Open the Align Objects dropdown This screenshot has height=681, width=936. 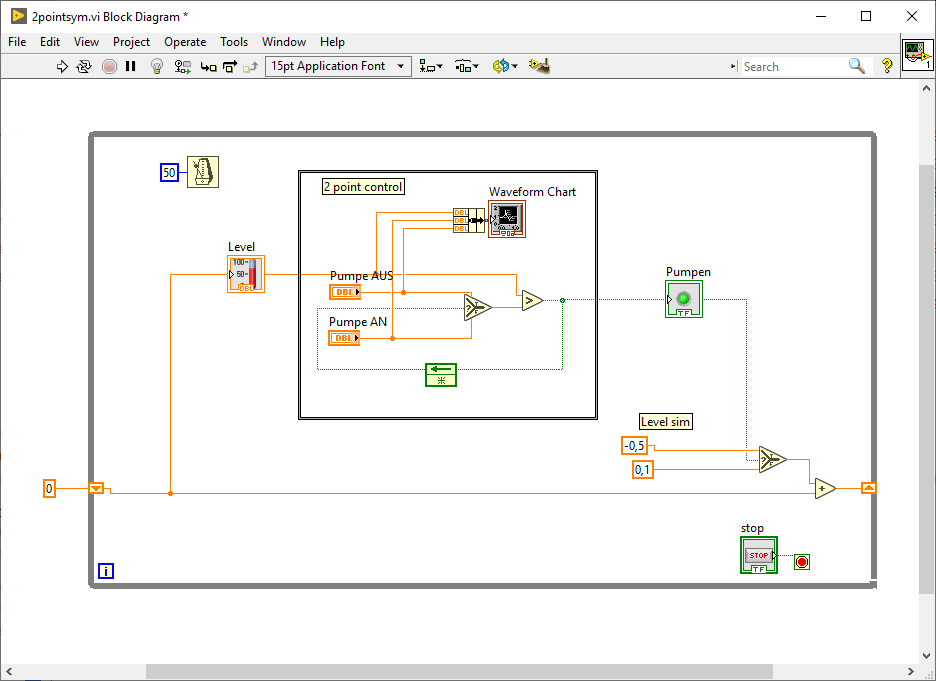point(430,66)
